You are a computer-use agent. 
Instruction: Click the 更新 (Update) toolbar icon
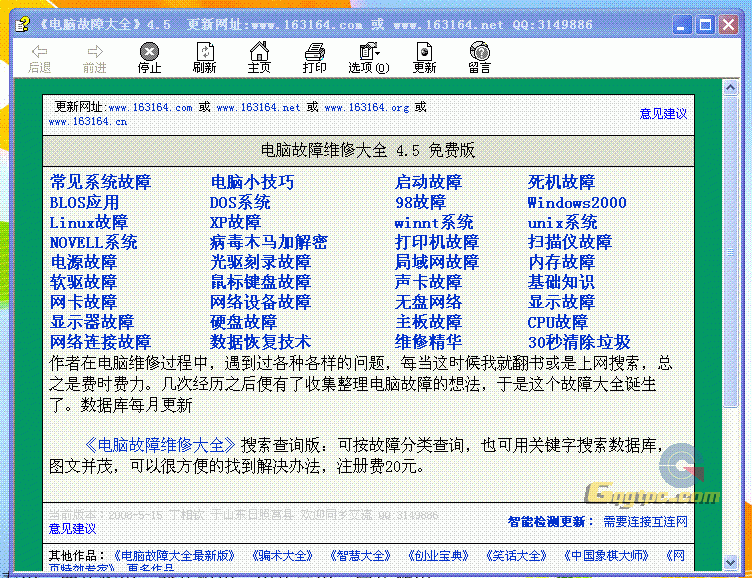pyautogui.click(x=424, y=51)
